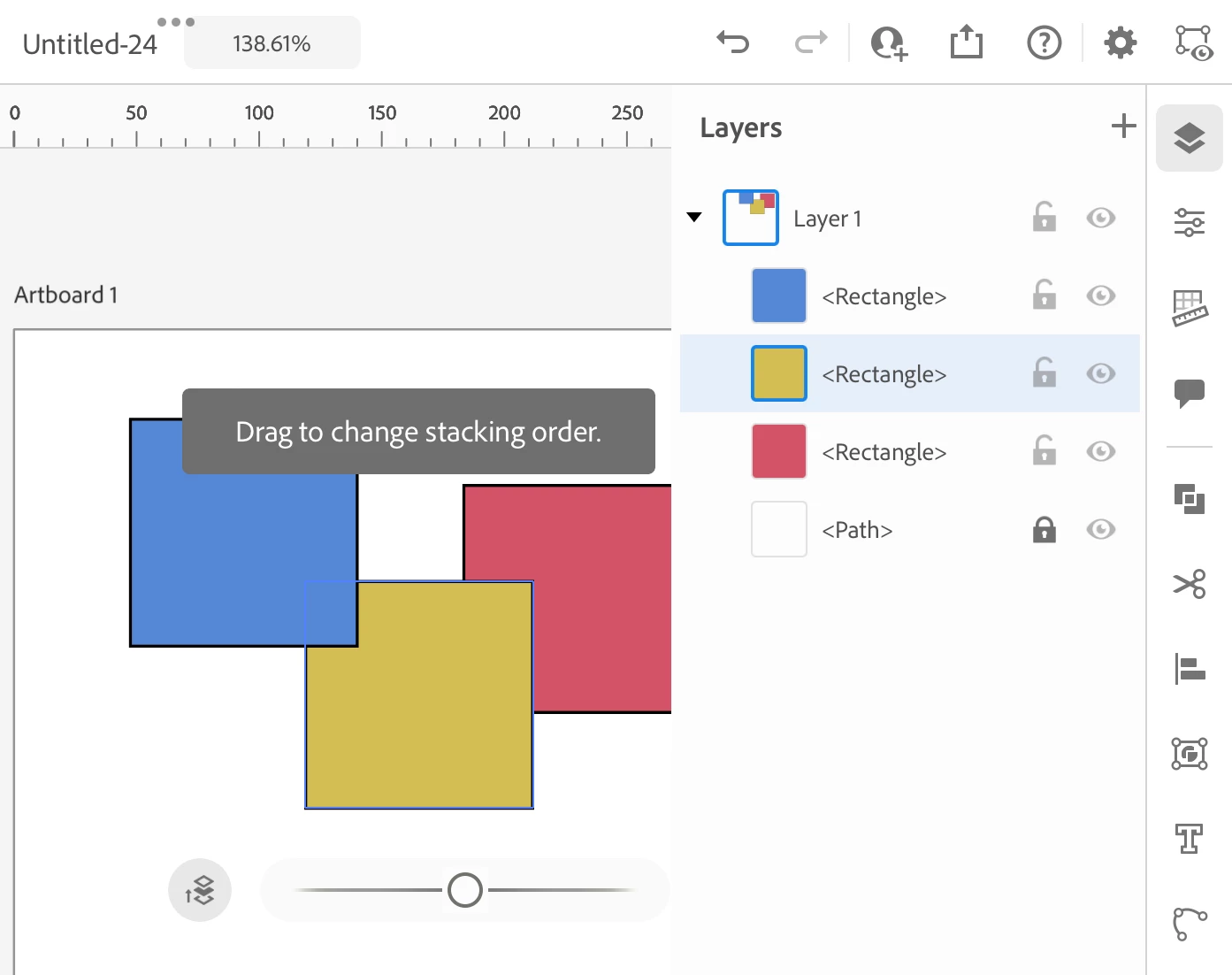Click the yellow rectangle layer thumbnail
The height and width of the screenshot is (975, 1232).
(x=779, y=373)
